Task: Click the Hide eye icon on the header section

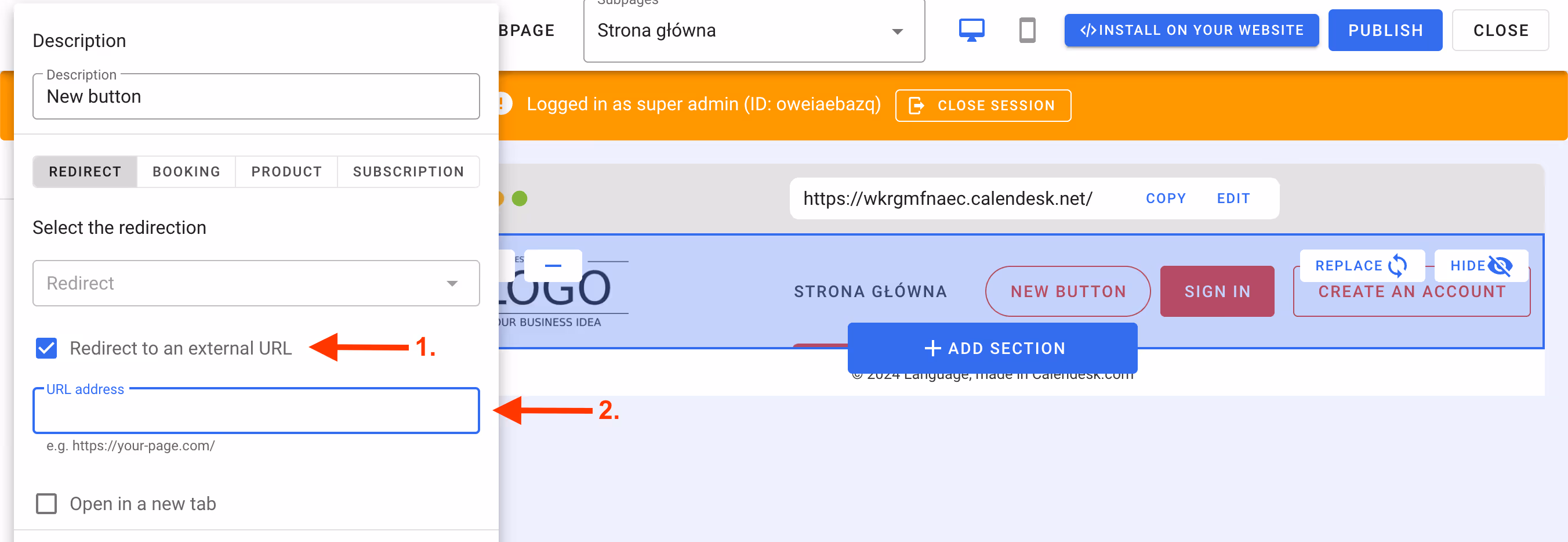Action: coord(1501,266)
